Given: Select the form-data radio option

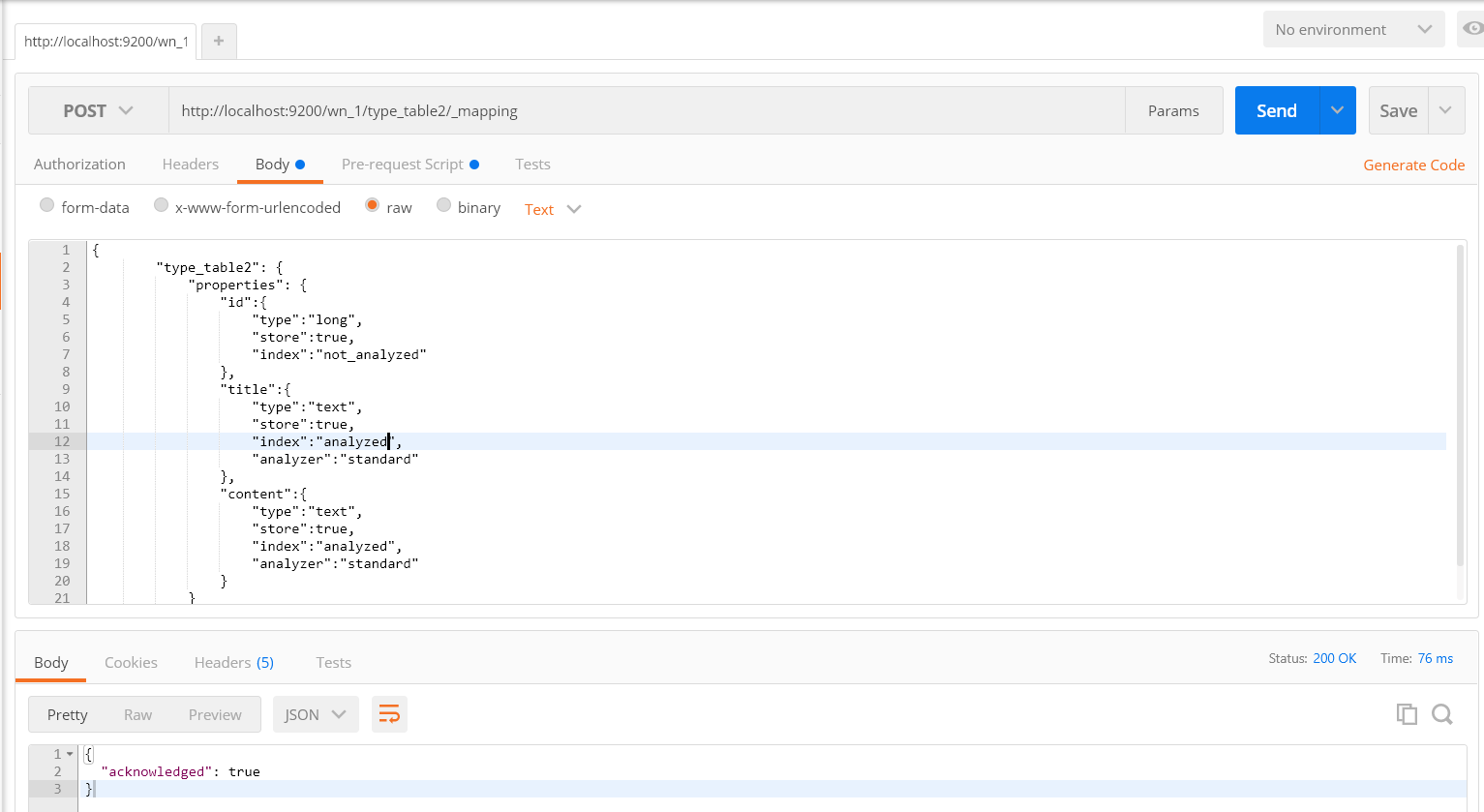Looking at the screenshot, I should [46, 205].
